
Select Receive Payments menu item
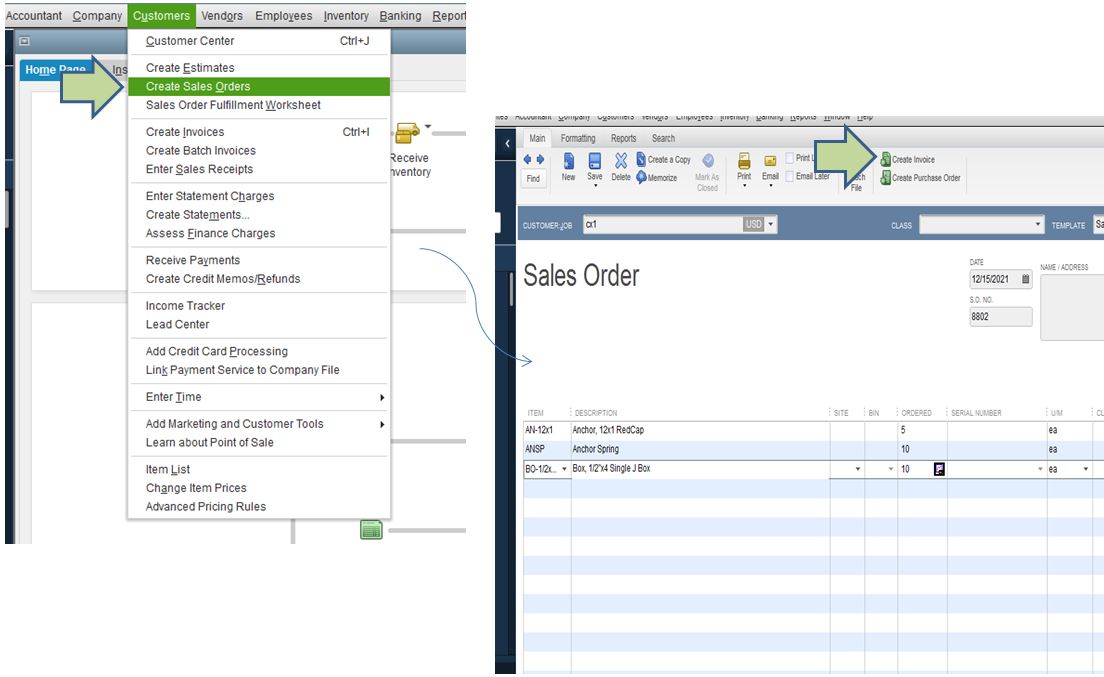point(259,260)
